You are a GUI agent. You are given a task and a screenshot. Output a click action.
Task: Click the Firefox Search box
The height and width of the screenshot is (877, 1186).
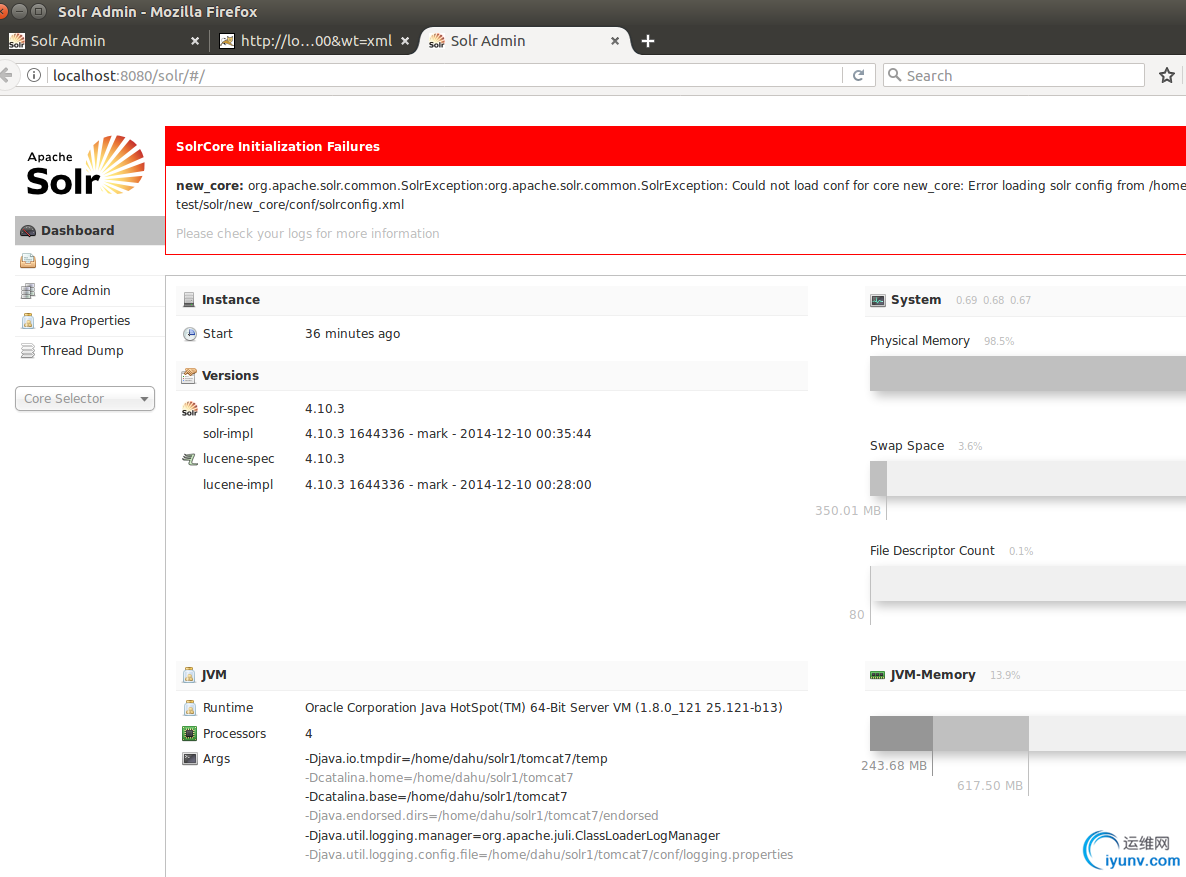tap(1014, 76)
